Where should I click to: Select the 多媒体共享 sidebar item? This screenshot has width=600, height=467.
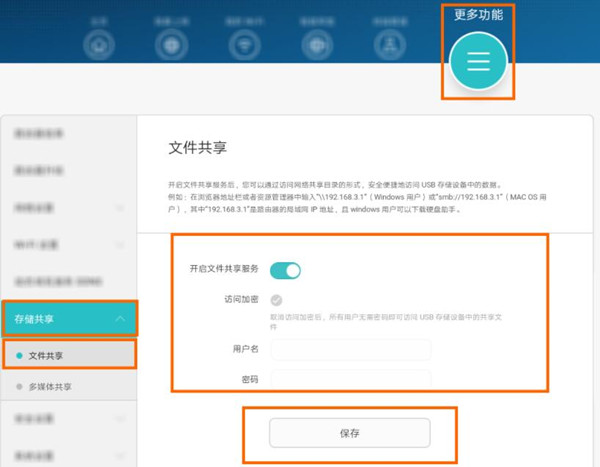tap(69, 387)
